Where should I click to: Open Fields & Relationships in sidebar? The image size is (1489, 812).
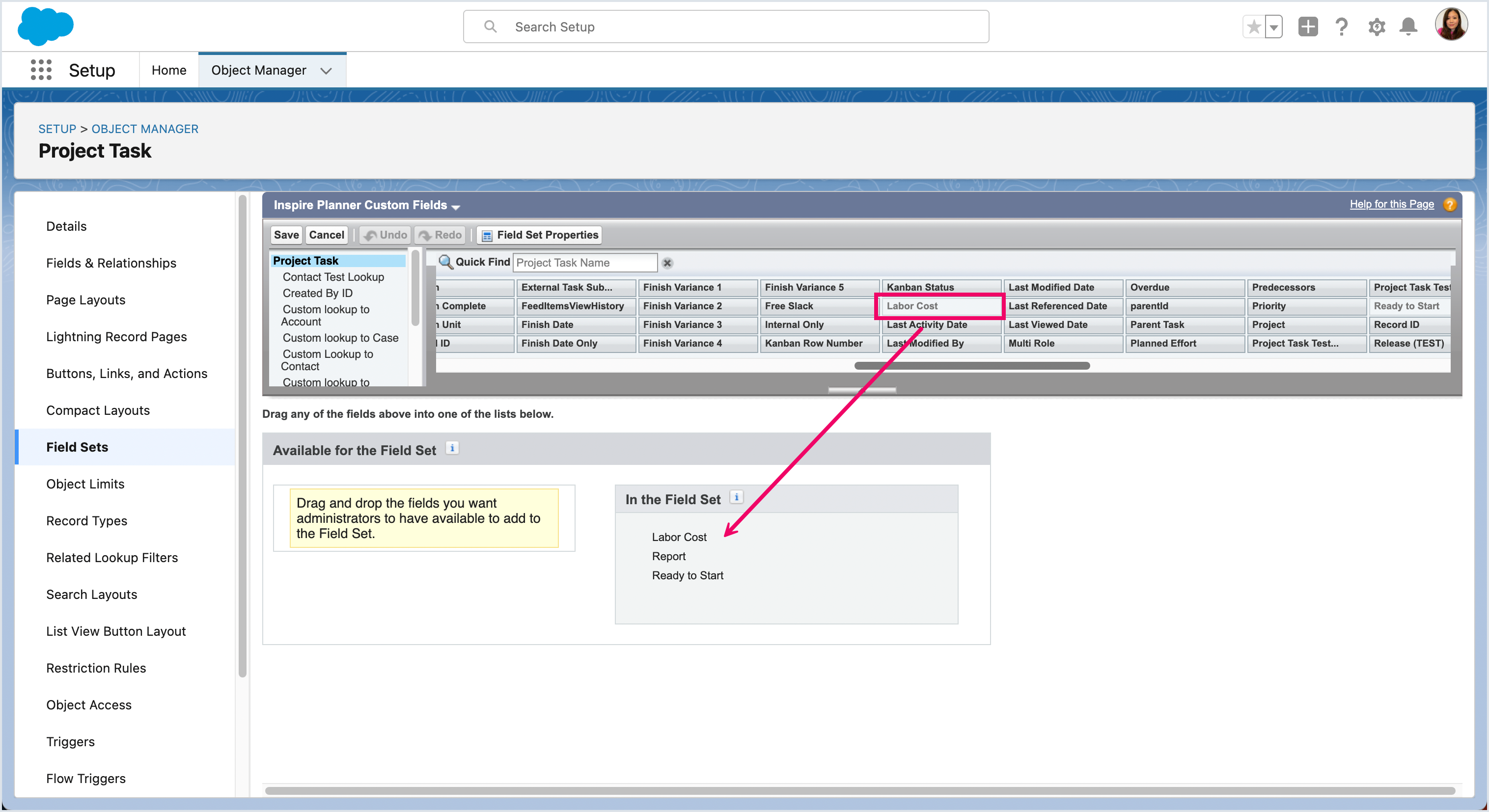coord(111,263)
